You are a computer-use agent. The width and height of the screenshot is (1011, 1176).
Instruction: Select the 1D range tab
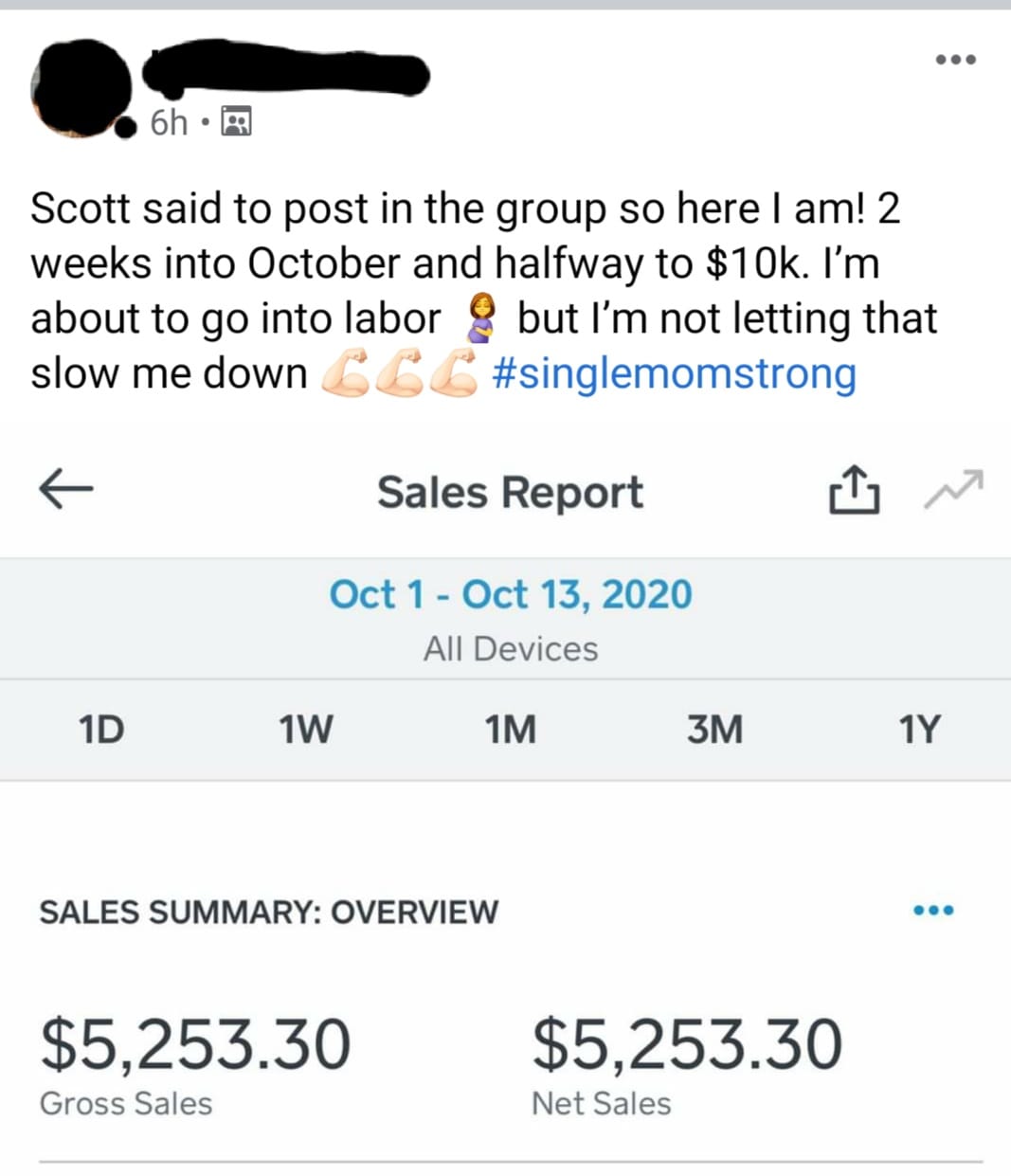click(100, 730)
